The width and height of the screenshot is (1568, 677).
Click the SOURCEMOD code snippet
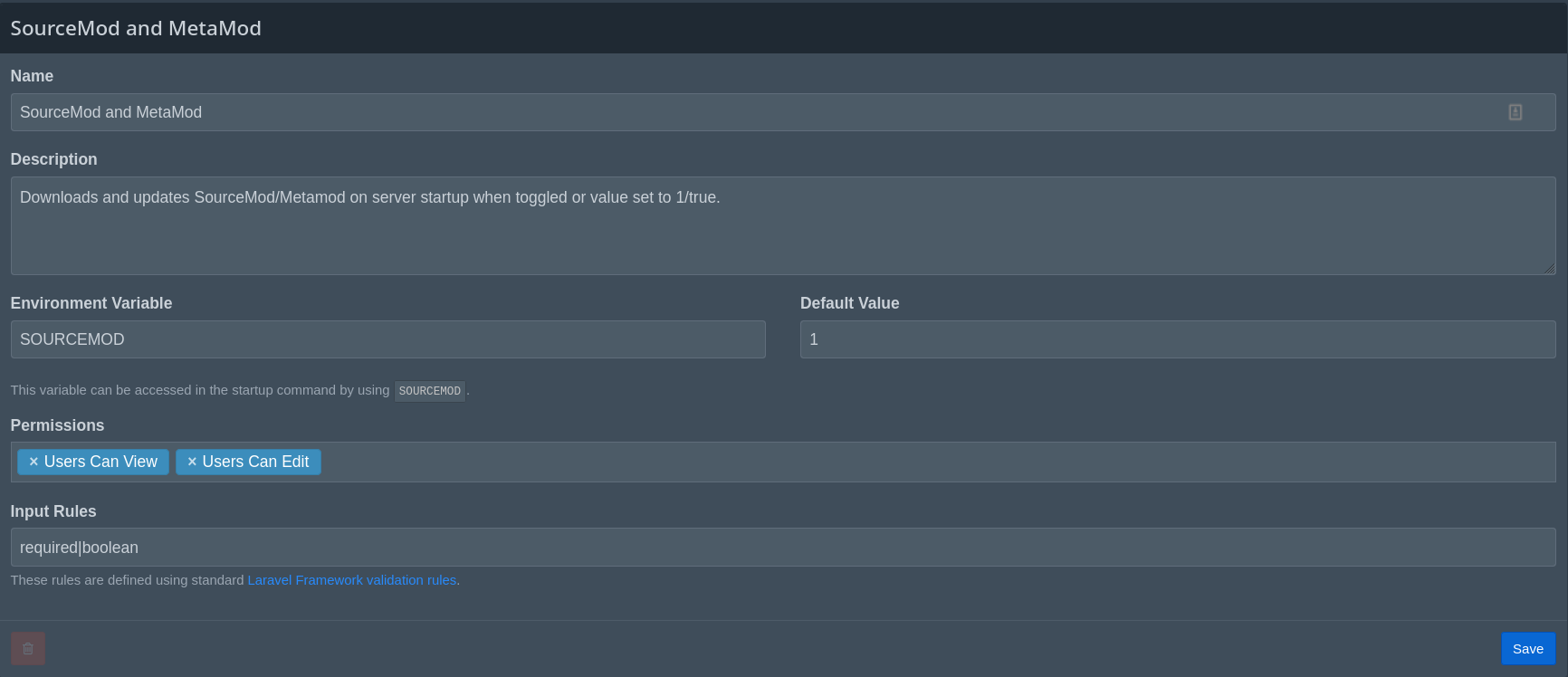[x=430, y=391]
